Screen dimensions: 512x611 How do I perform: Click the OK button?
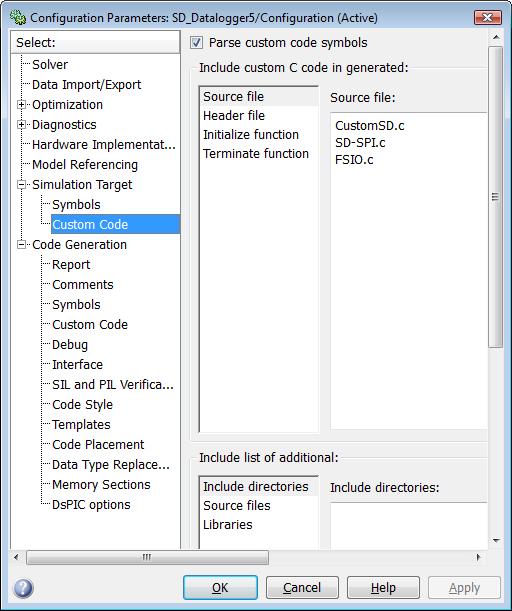point(220,587)
